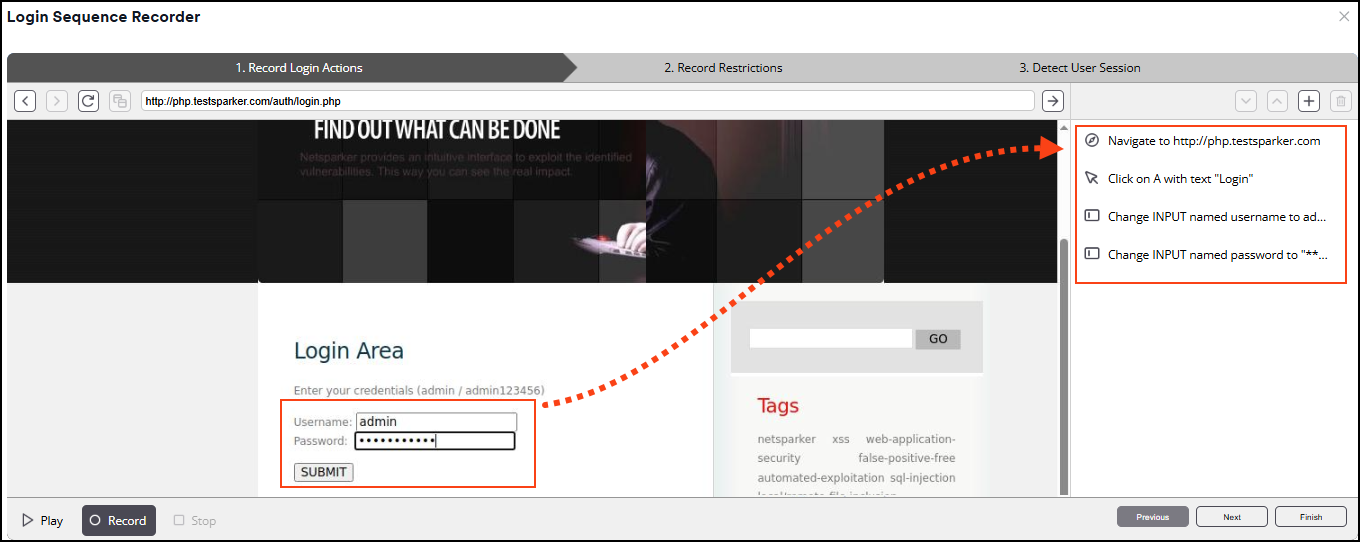
Task: Switch to Record Restrictions step
Action: coord(723,68)
